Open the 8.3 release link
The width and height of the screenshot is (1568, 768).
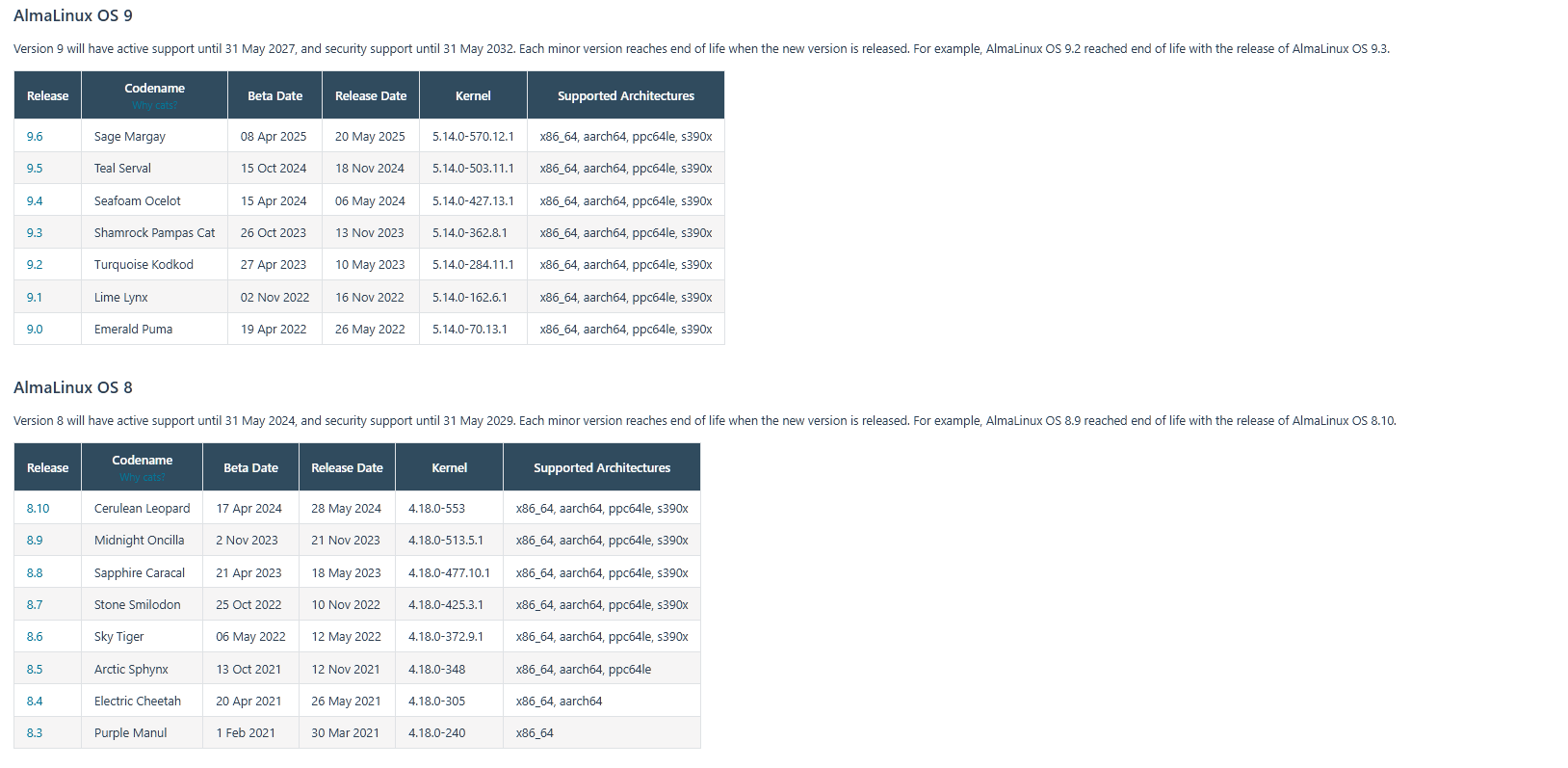pyautogui.click(x=35, y=733)
